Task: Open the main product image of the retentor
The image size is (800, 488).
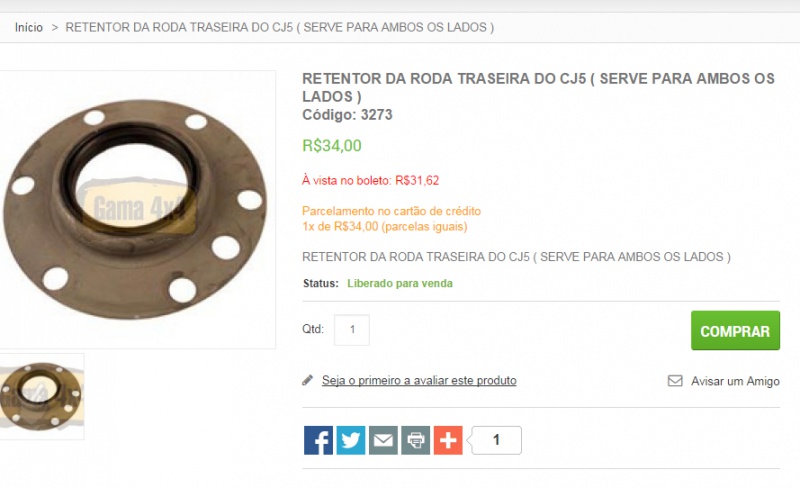Action: point(136,210)
